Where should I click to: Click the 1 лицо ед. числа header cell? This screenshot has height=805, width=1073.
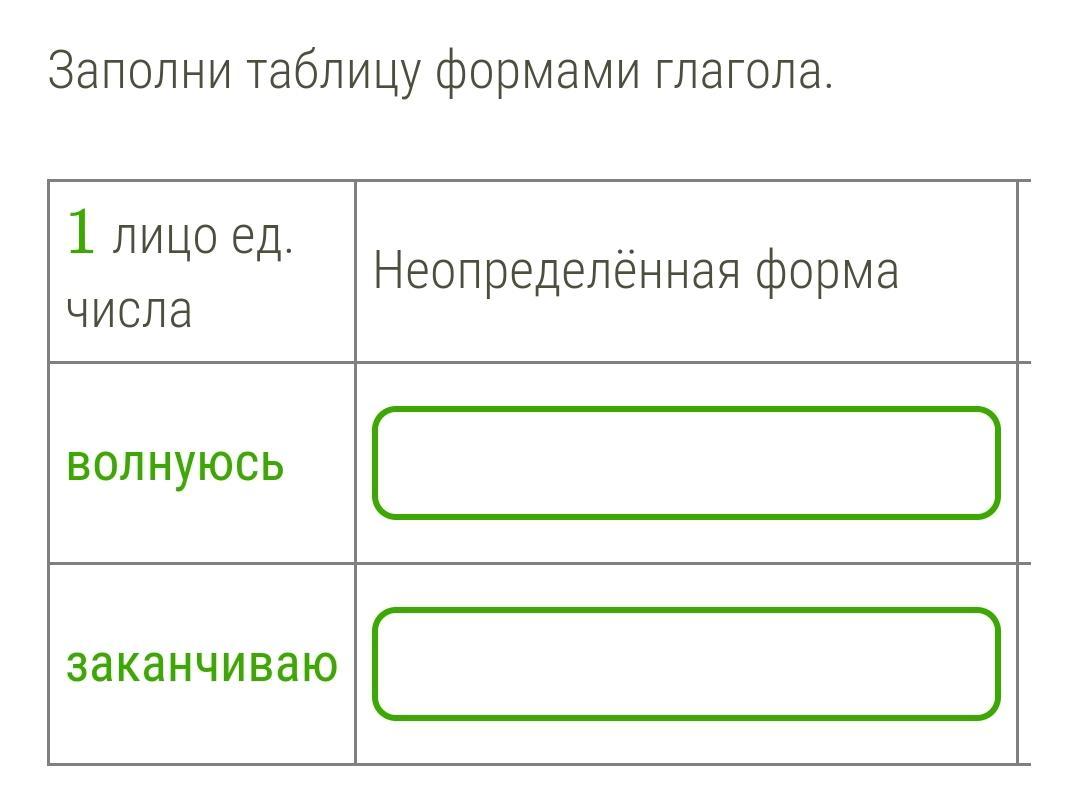pyautogui.click(x=202, y=272)
